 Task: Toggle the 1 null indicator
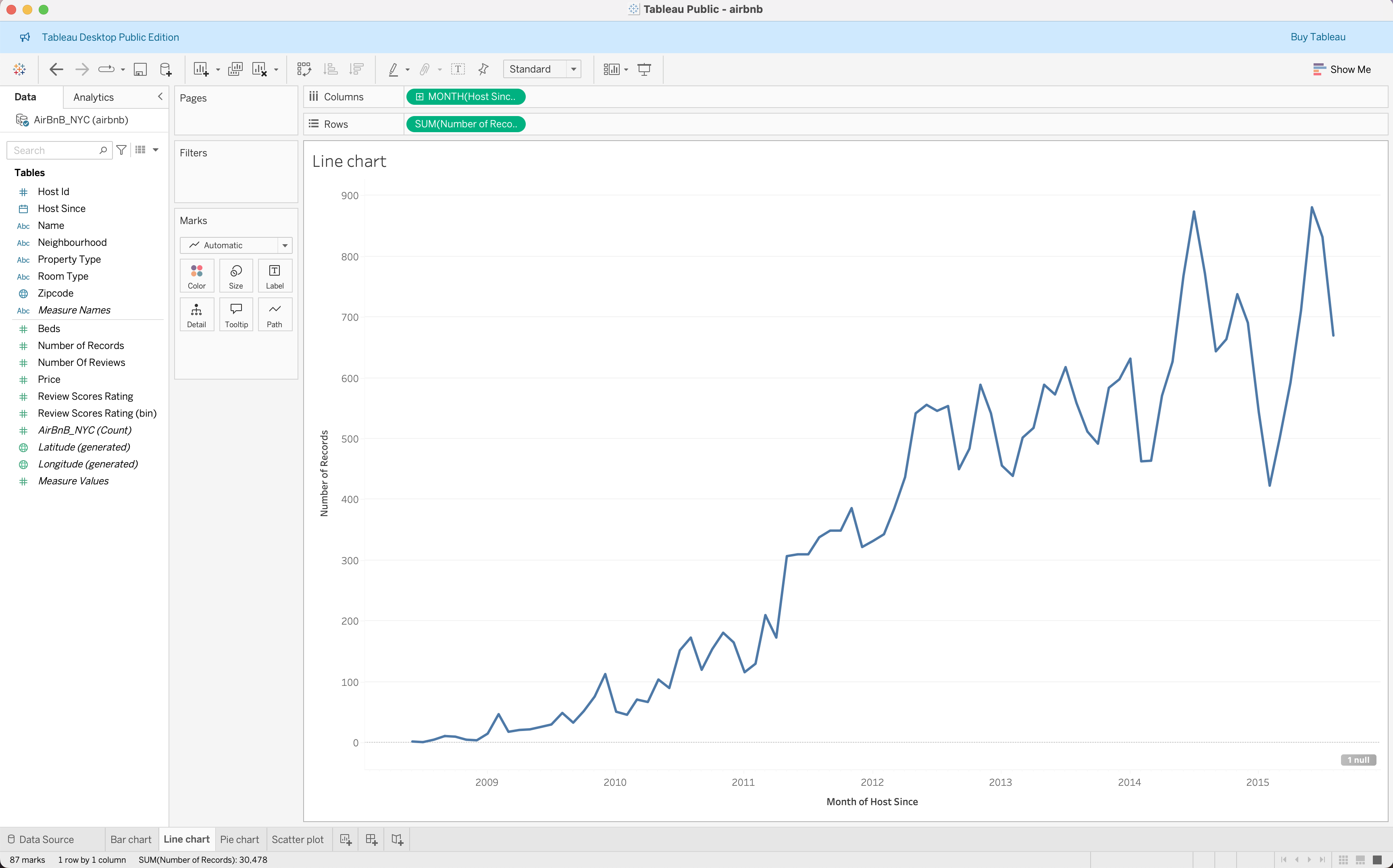(1358, 760)
